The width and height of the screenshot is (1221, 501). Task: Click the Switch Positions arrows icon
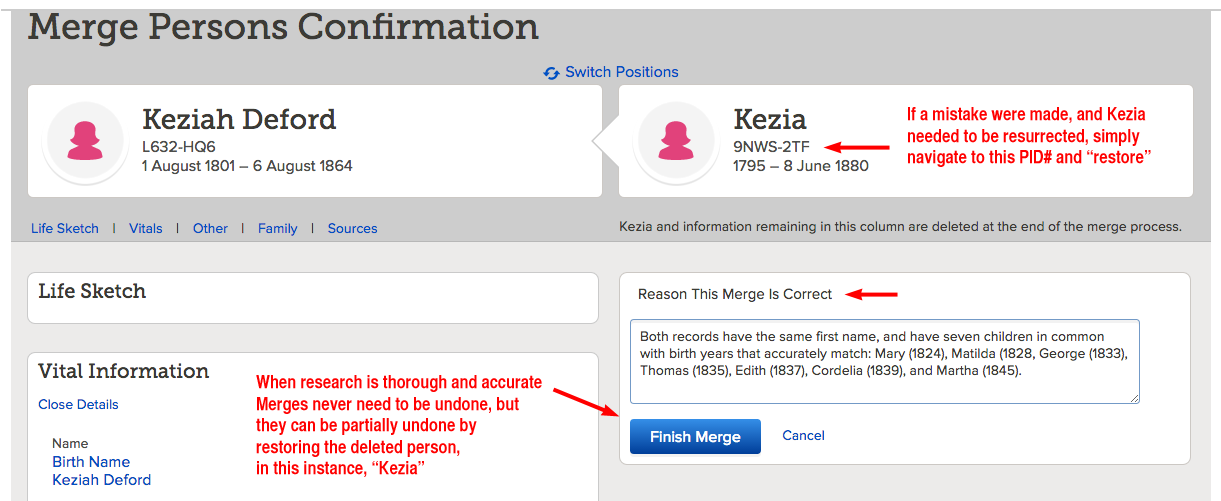(551, 73)
